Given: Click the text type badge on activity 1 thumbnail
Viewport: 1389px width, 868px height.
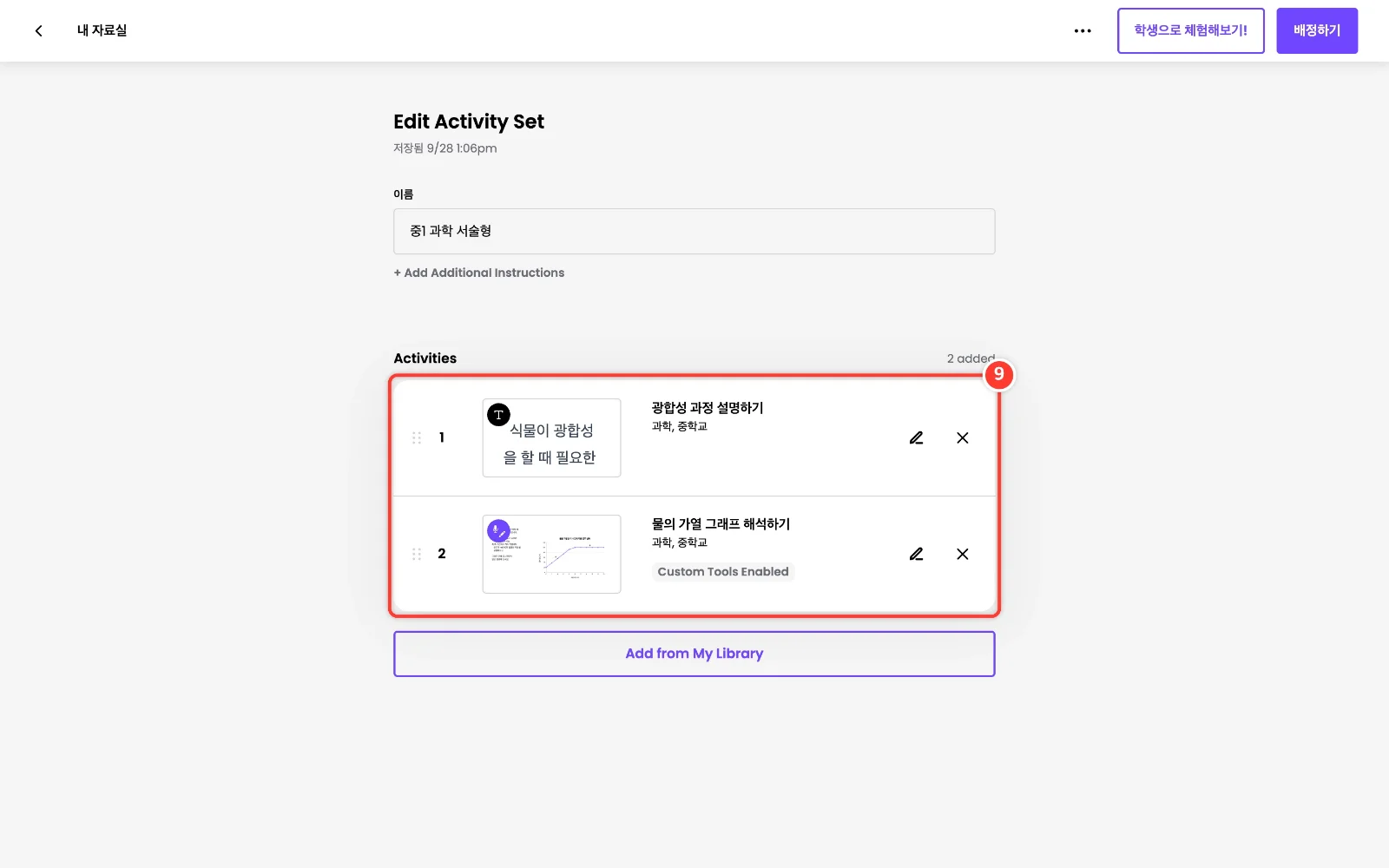Looking at the screenshot, I should tap(498, 415).
